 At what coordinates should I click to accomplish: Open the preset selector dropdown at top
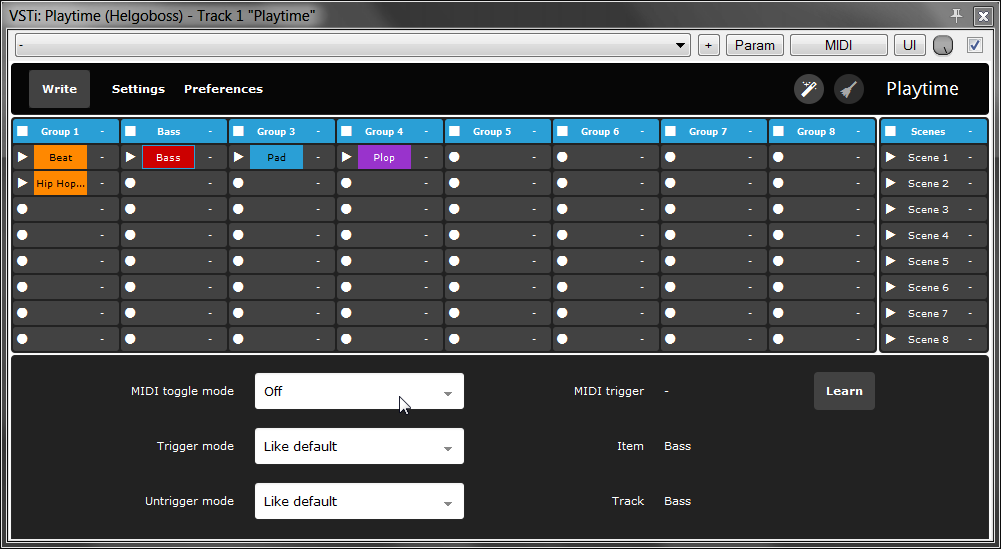(x=353, y=45)
